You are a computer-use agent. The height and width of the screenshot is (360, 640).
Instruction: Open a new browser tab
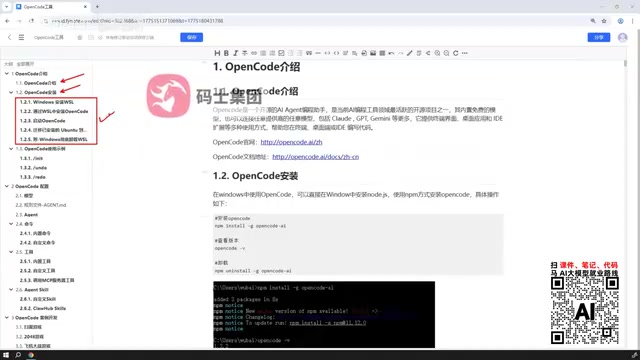coord(97,7)
